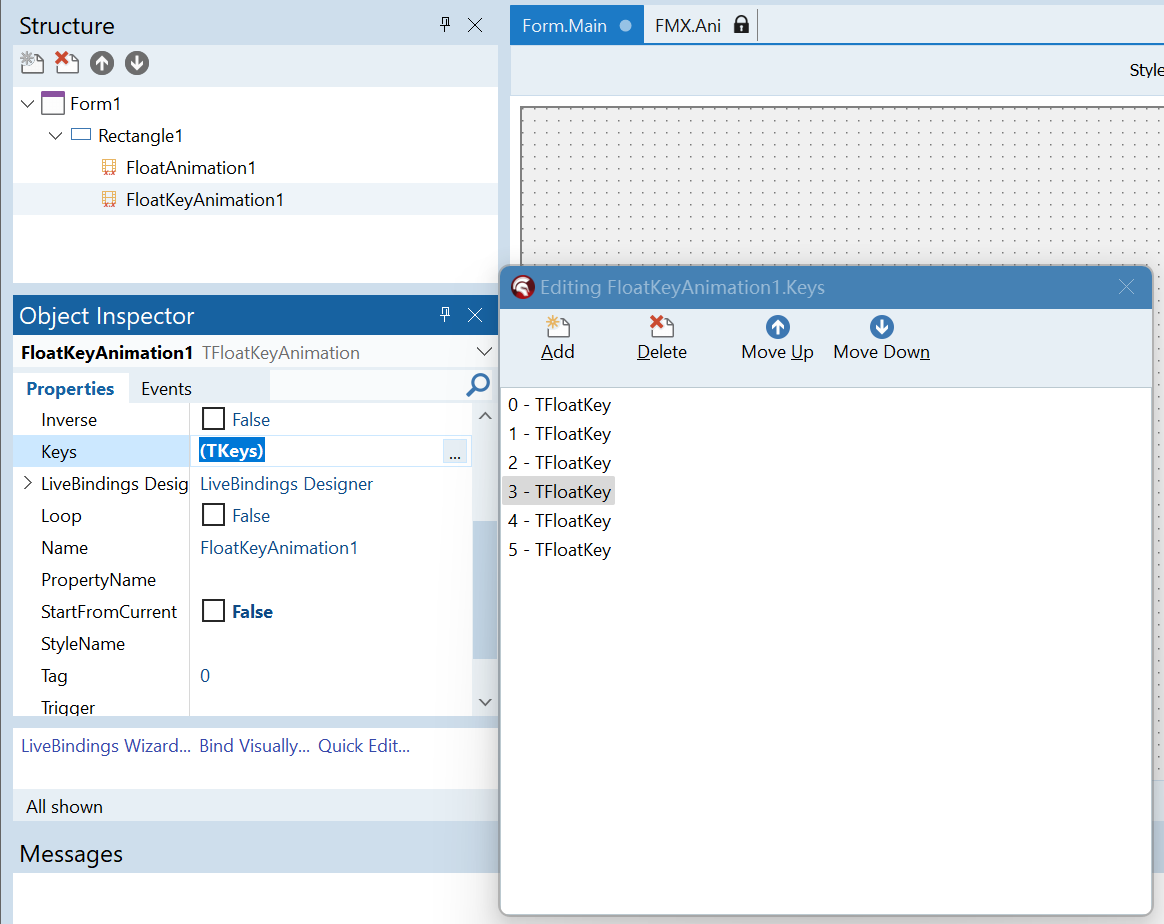Click new item icon in Structure toolbar
Viewport: 1164px width, 924px height.
coord(32,63)
